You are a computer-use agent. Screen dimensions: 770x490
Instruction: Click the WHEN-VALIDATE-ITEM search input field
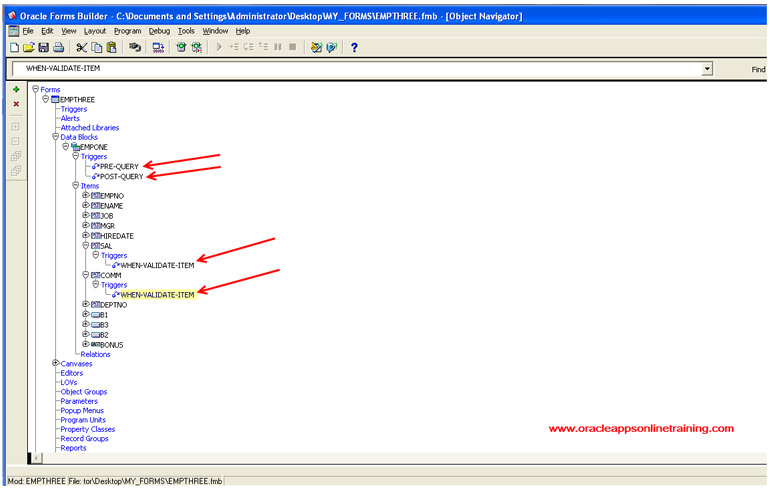click(357, 69)
